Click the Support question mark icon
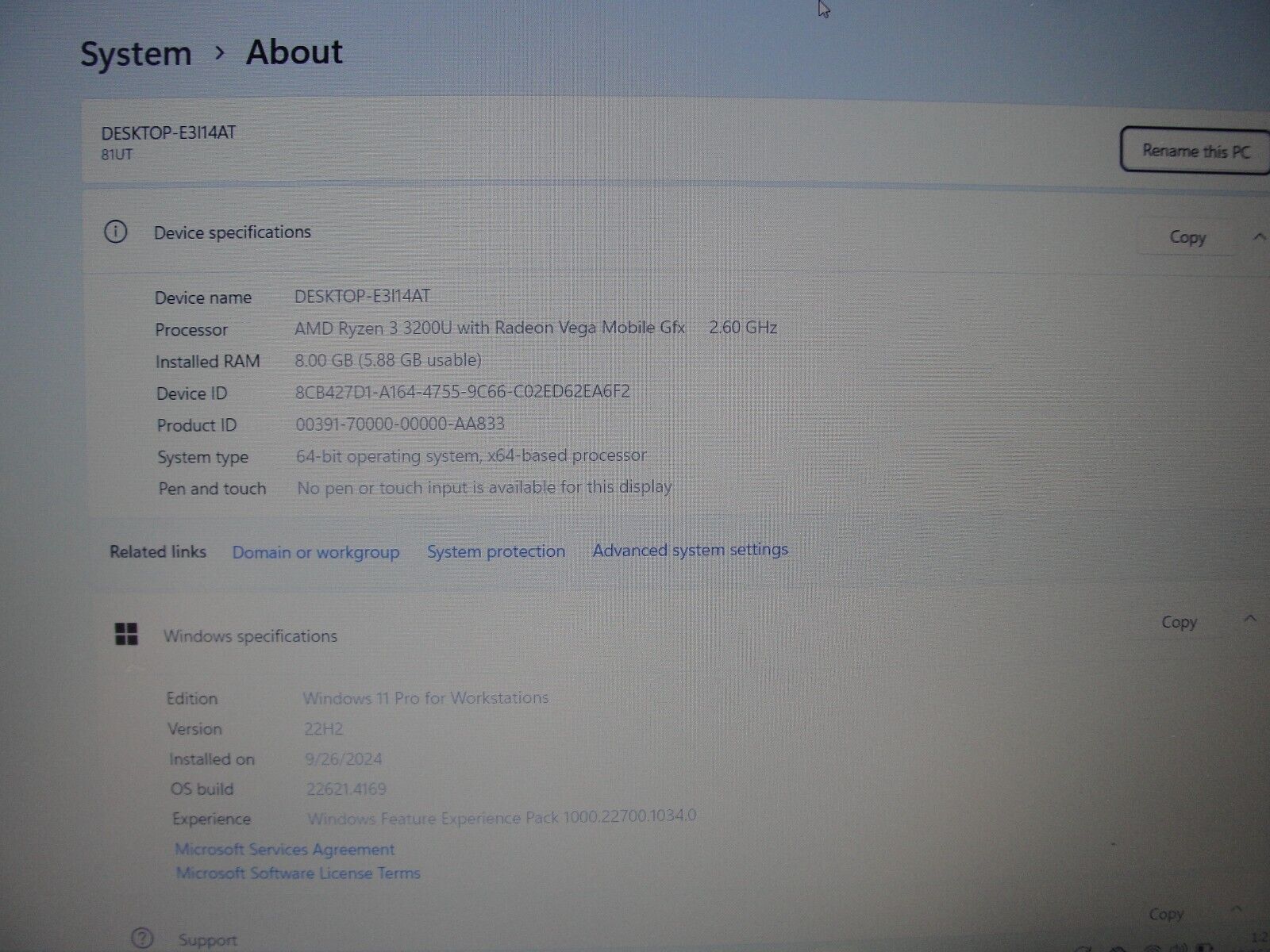The image size is (1270, 952). click(141, 939)
